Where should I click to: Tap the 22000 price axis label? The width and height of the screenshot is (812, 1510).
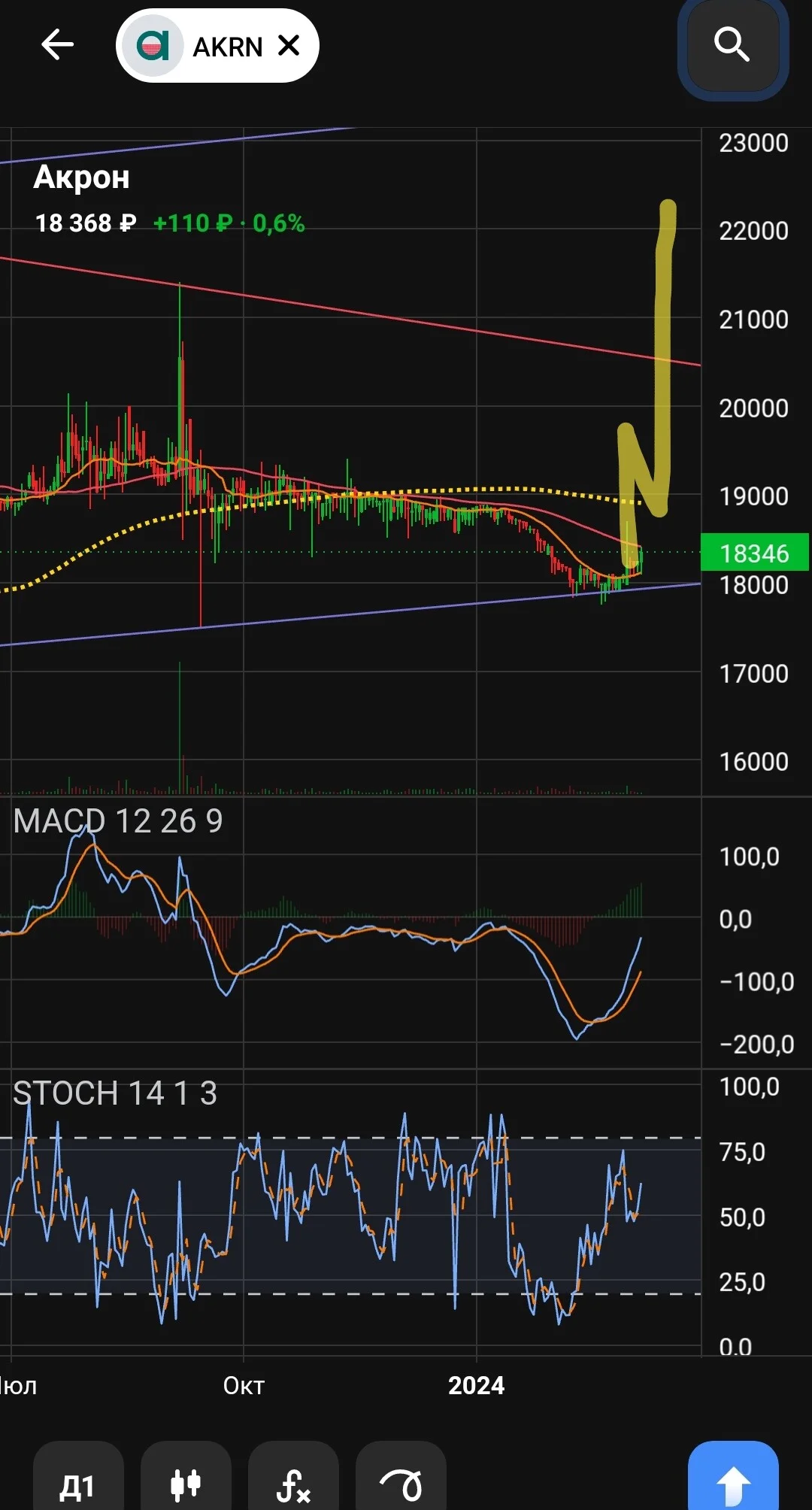[x=753, y=231]
